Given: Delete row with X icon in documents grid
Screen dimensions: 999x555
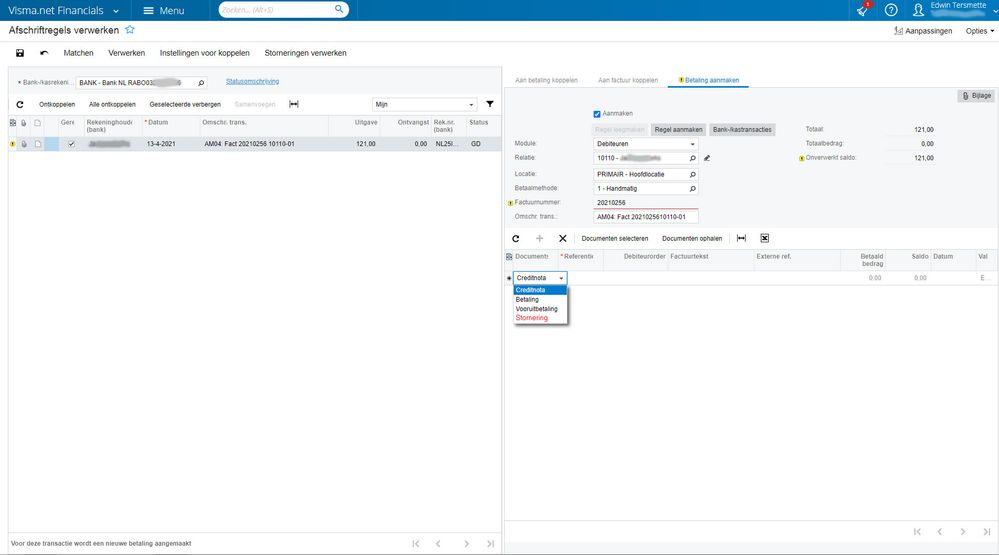Looking at the screenshot, I should click(563, 238).
